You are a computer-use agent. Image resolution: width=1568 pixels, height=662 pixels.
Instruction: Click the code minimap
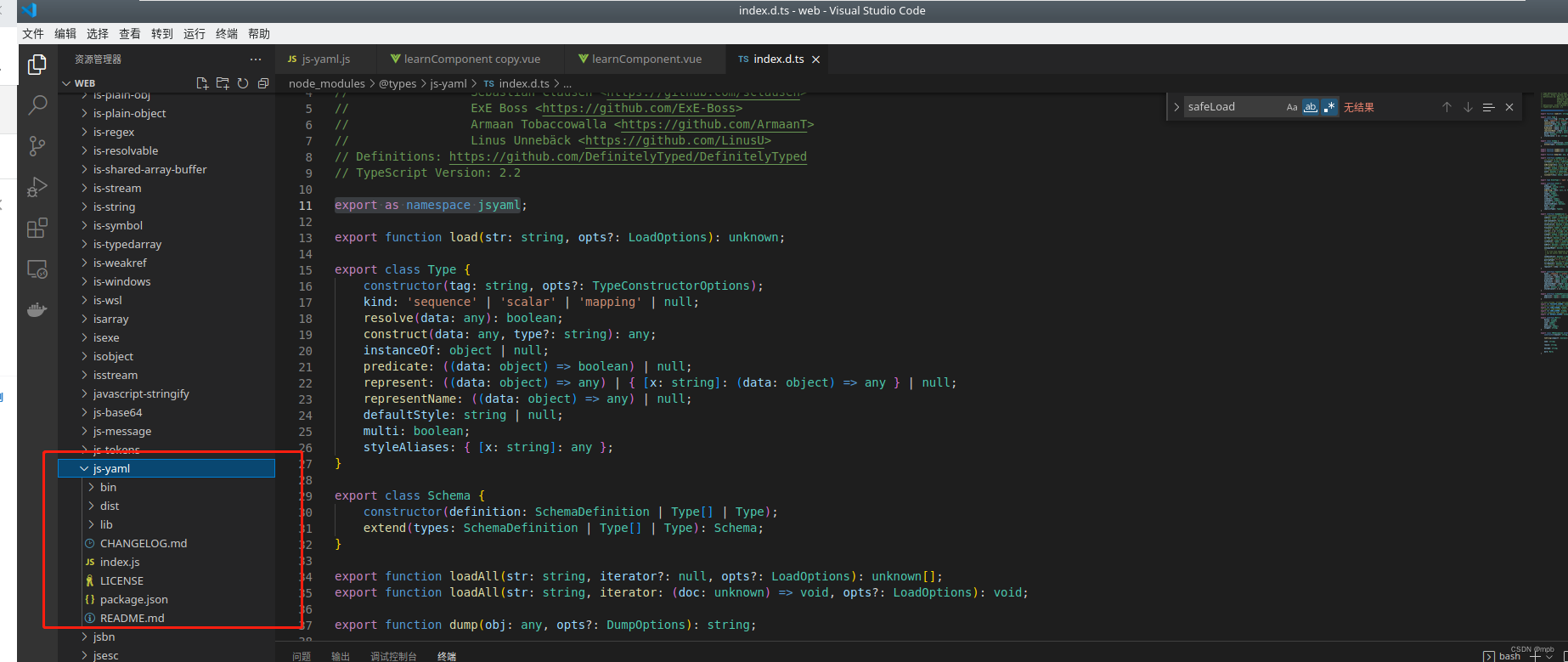[x=1554, y=221]
